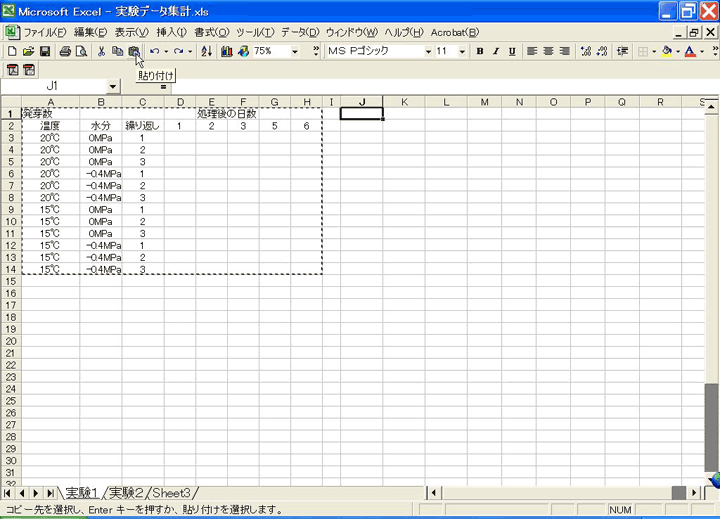Click the Undo arrow icon
This screenshot has width=720, height=519.
pyautogui.click(x=155, y=51)
